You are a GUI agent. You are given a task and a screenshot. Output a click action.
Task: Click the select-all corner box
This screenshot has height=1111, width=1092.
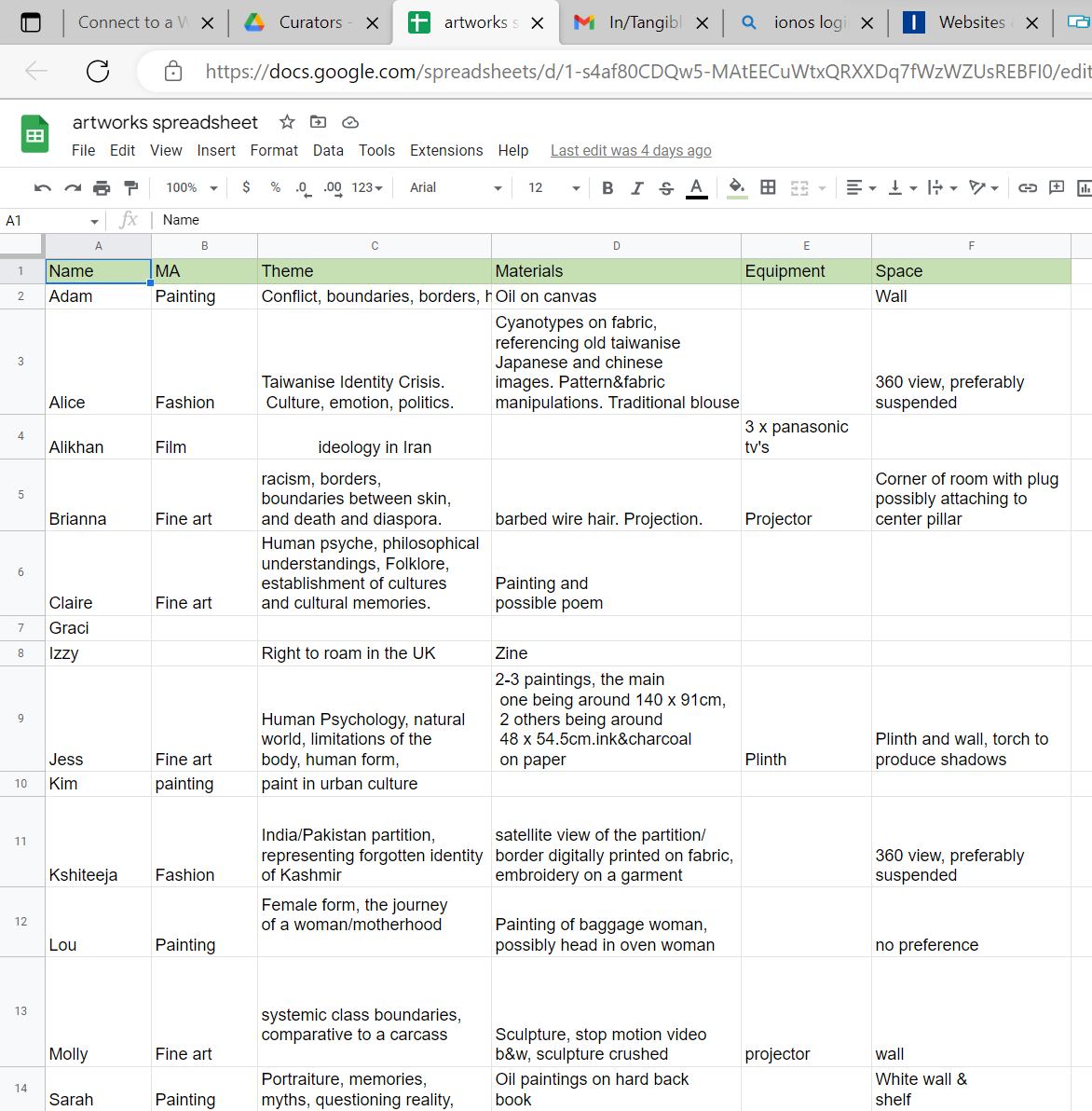[21, 246]
